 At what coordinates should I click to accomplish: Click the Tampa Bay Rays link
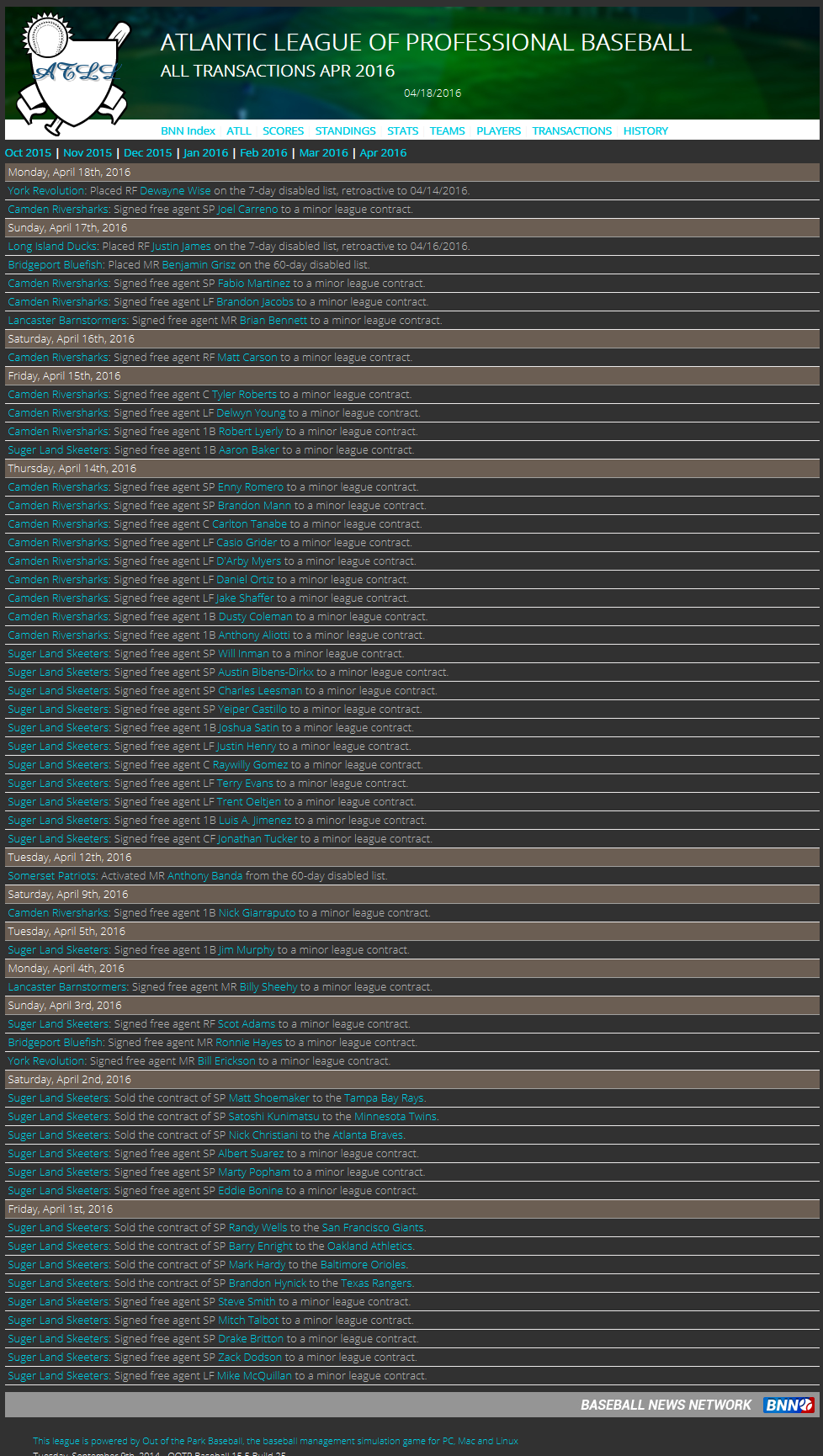click(385, 1098)
